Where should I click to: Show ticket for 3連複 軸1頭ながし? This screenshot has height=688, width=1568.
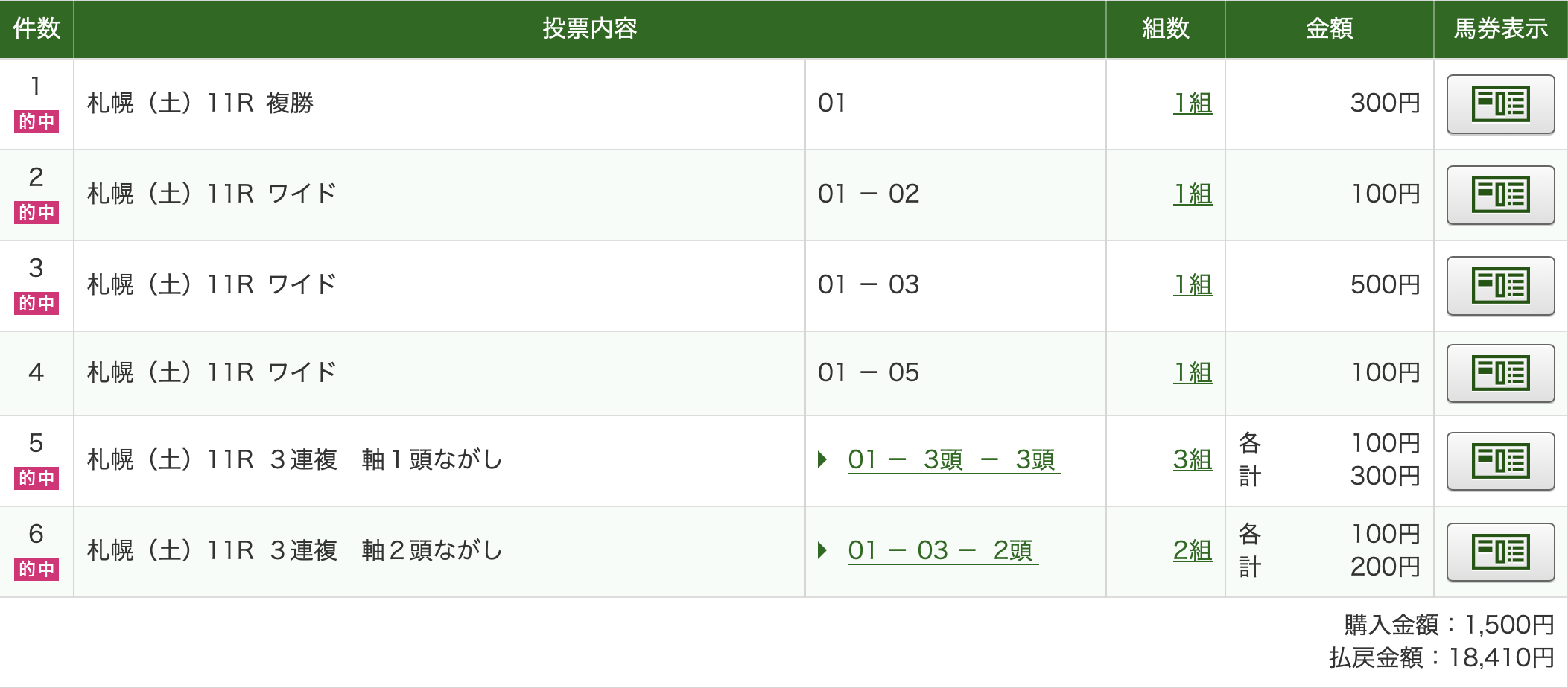(x=1500, y=461)
